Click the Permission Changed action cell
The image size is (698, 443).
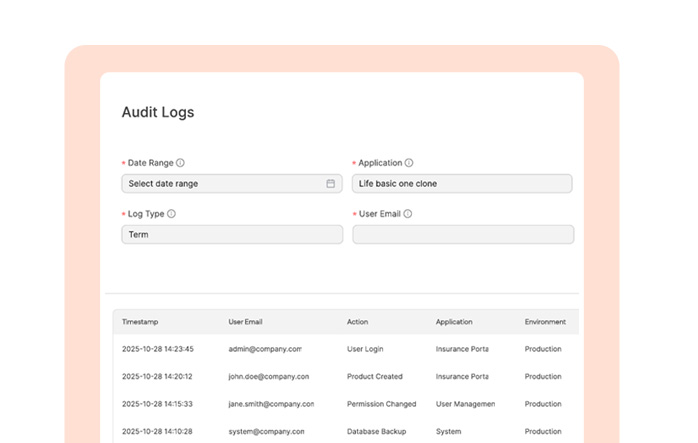click(381, 404)
